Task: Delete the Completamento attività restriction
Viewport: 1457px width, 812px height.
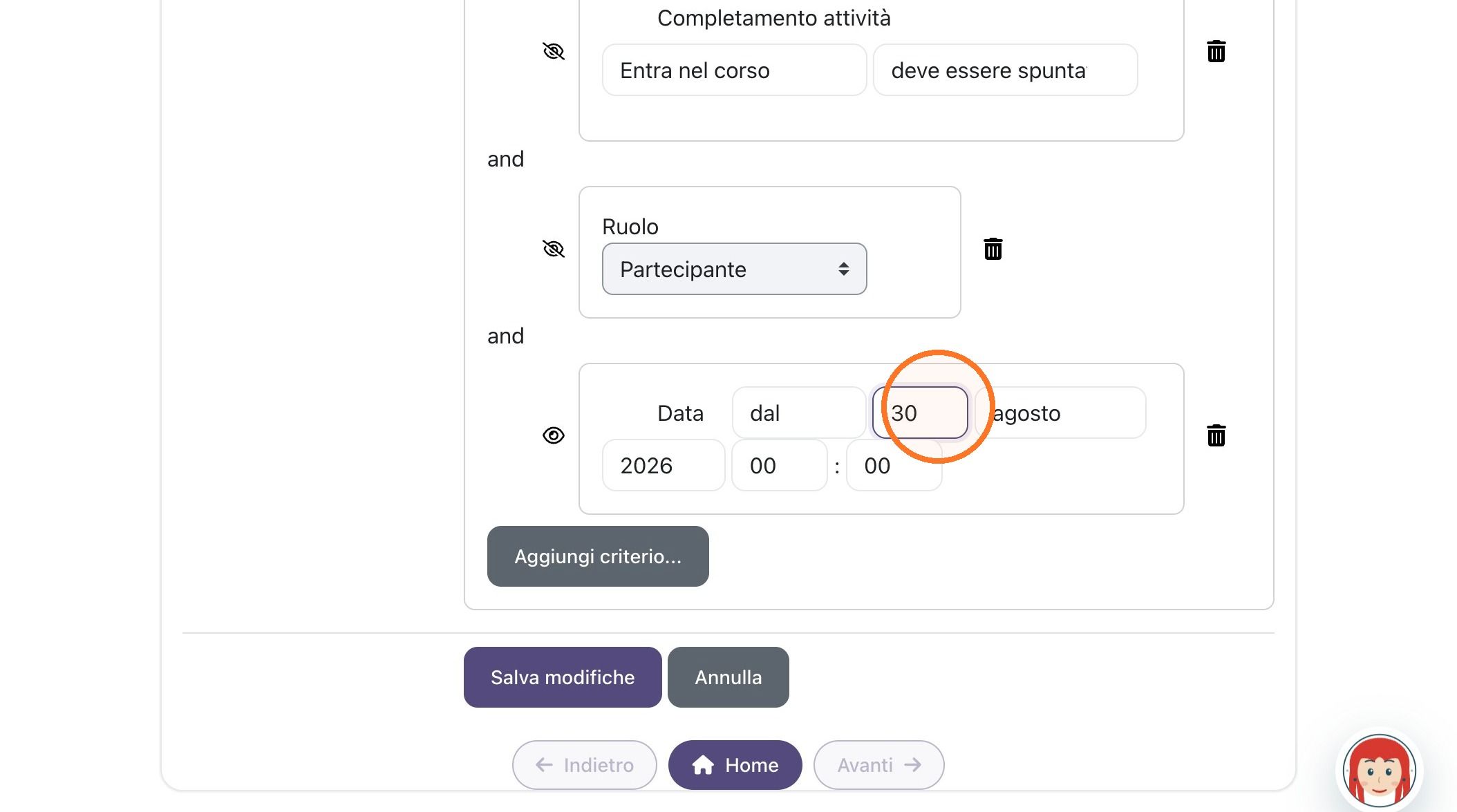Action: (1216, 51)
